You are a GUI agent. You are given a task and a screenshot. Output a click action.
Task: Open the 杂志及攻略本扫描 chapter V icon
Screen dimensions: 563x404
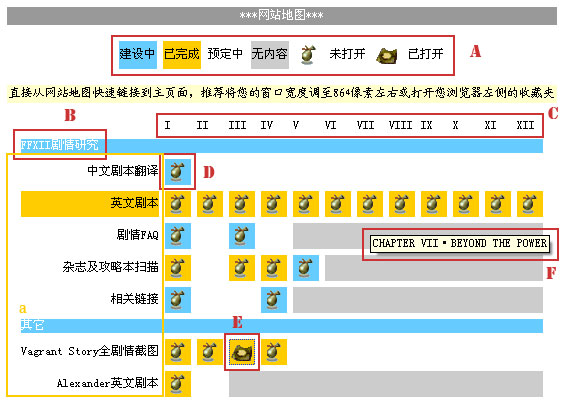point(306,268)
